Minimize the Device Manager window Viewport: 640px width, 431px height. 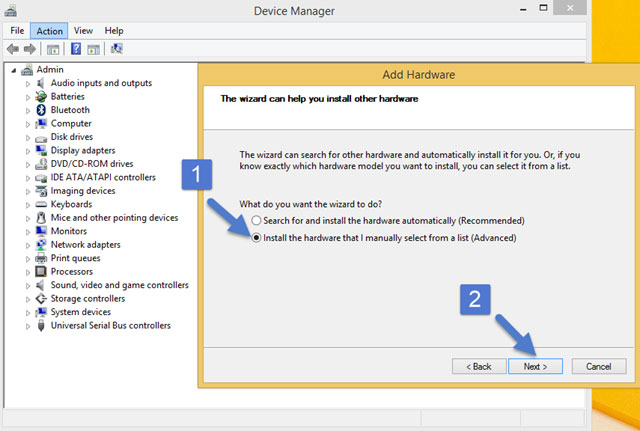point(523,9)
